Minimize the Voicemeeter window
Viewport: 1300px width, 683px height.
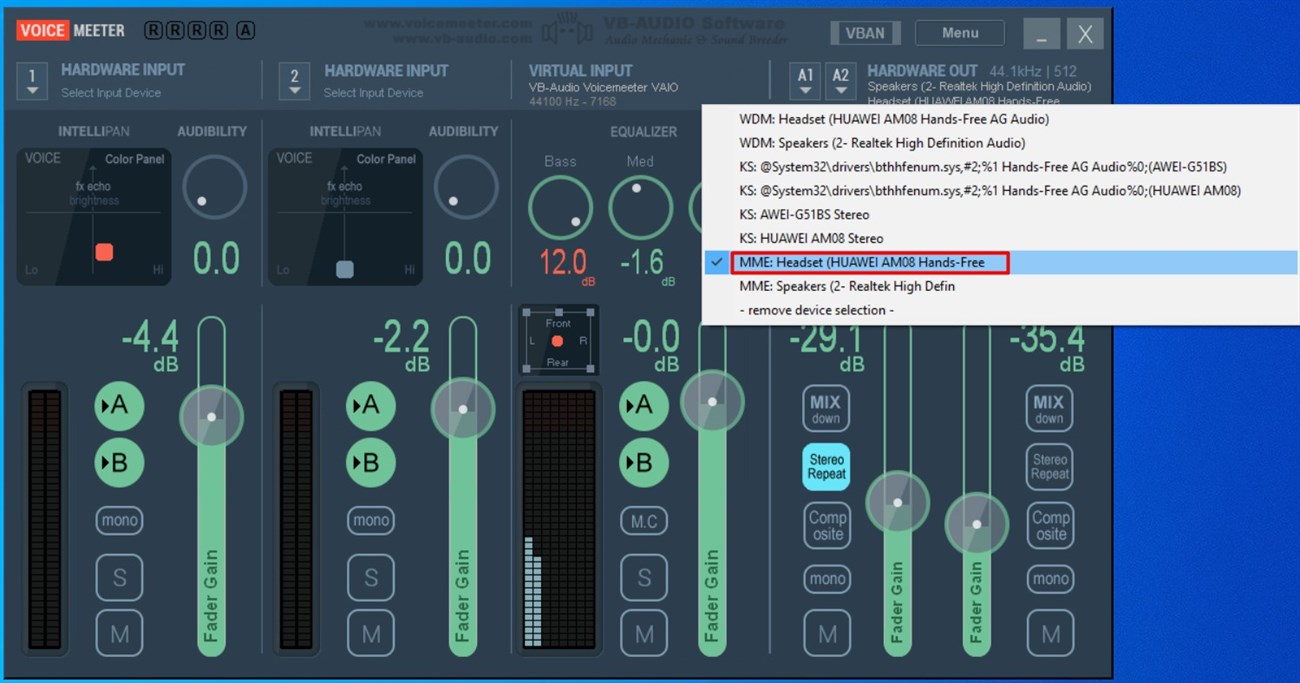click(1042, 34)
